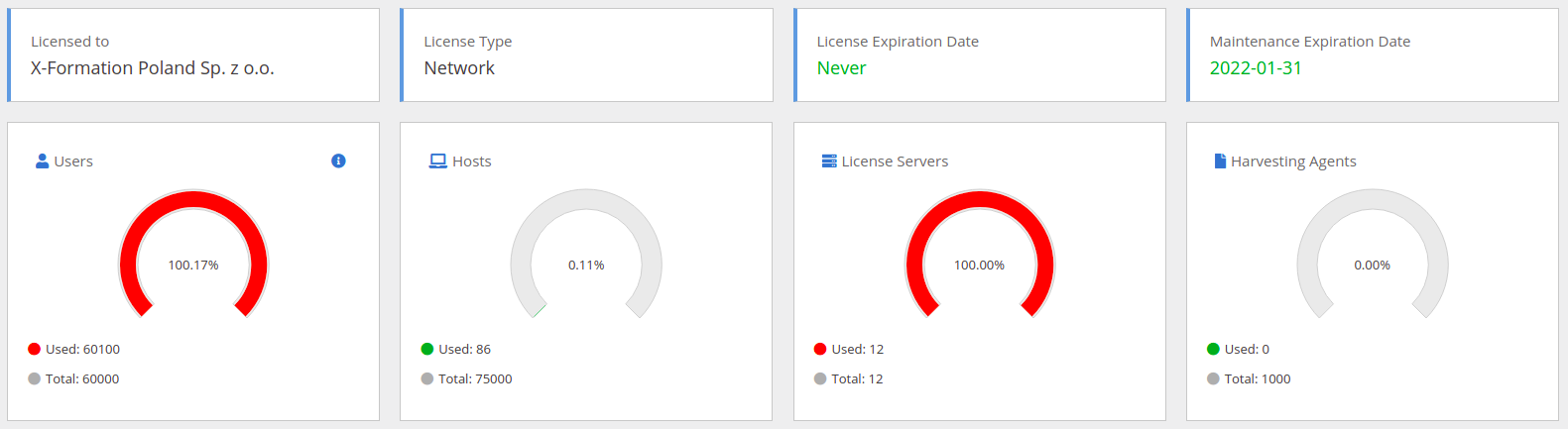Viewport: 1568px width, 429px height.
Task: Toggle the red Used: 12 legend dot
Action: [820, 349]
